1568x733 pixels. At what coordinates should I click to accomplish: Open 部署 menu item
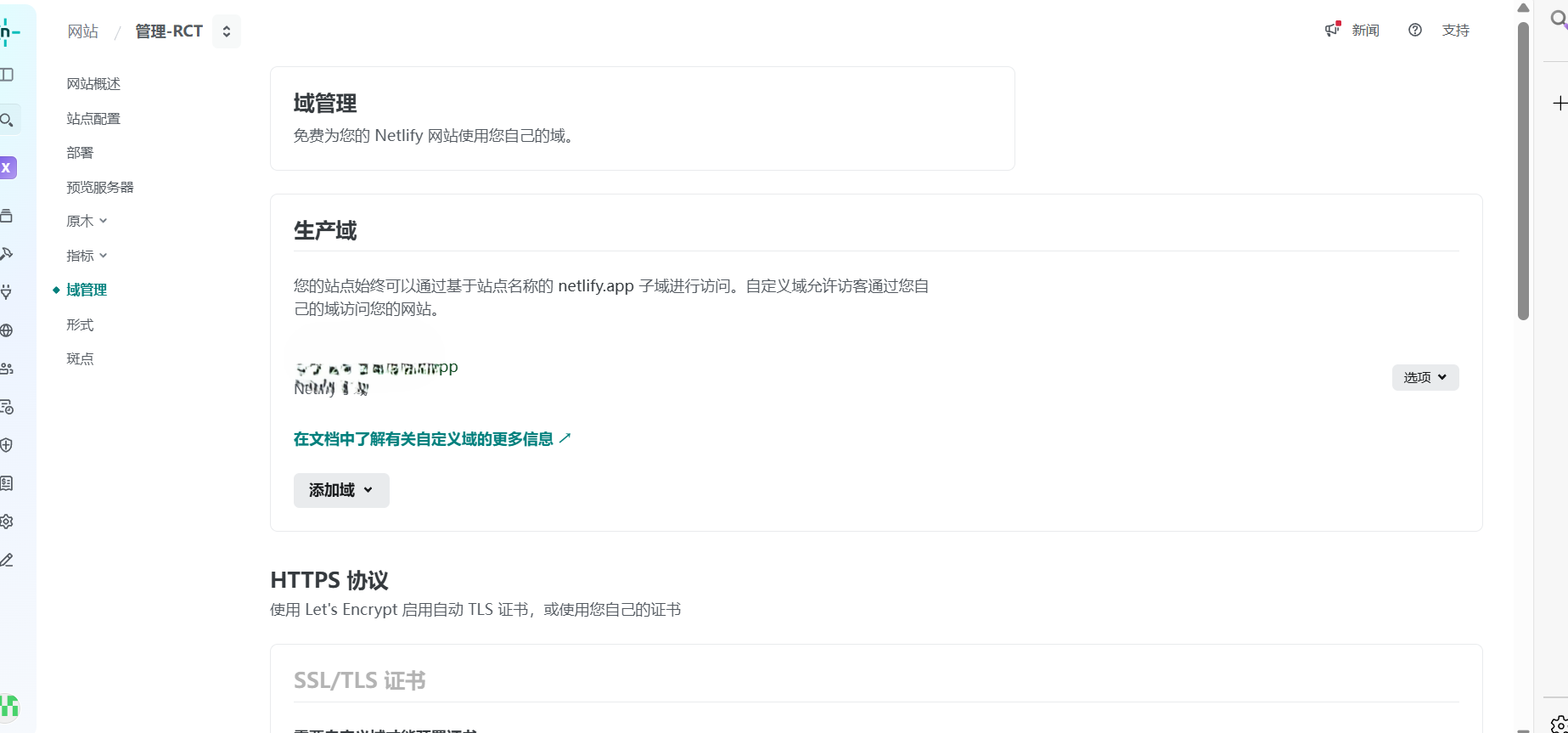[80, 153]
